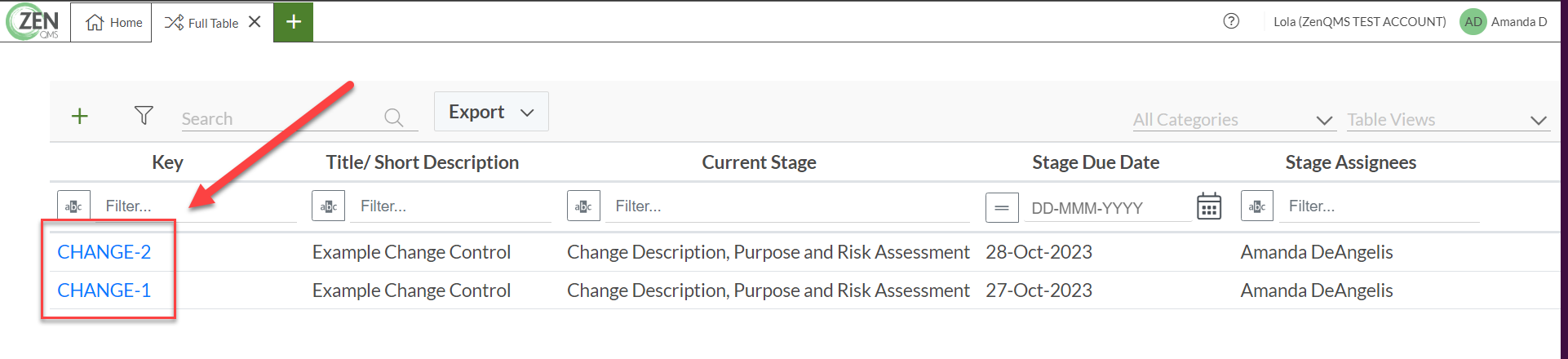Click the green plus add-record icon
The width and height of the screenshot is (1568, 359).
(79, 117)
